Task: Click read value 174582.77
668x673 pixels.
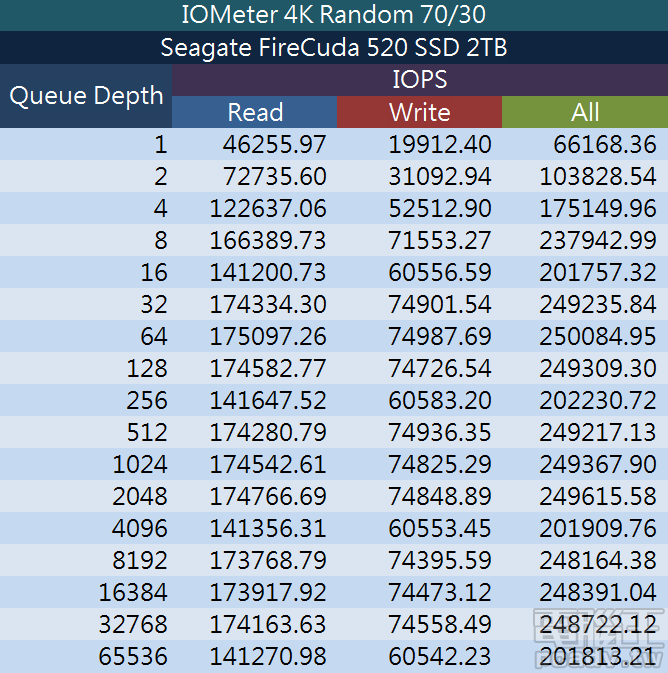Action: tap(268, 368)
